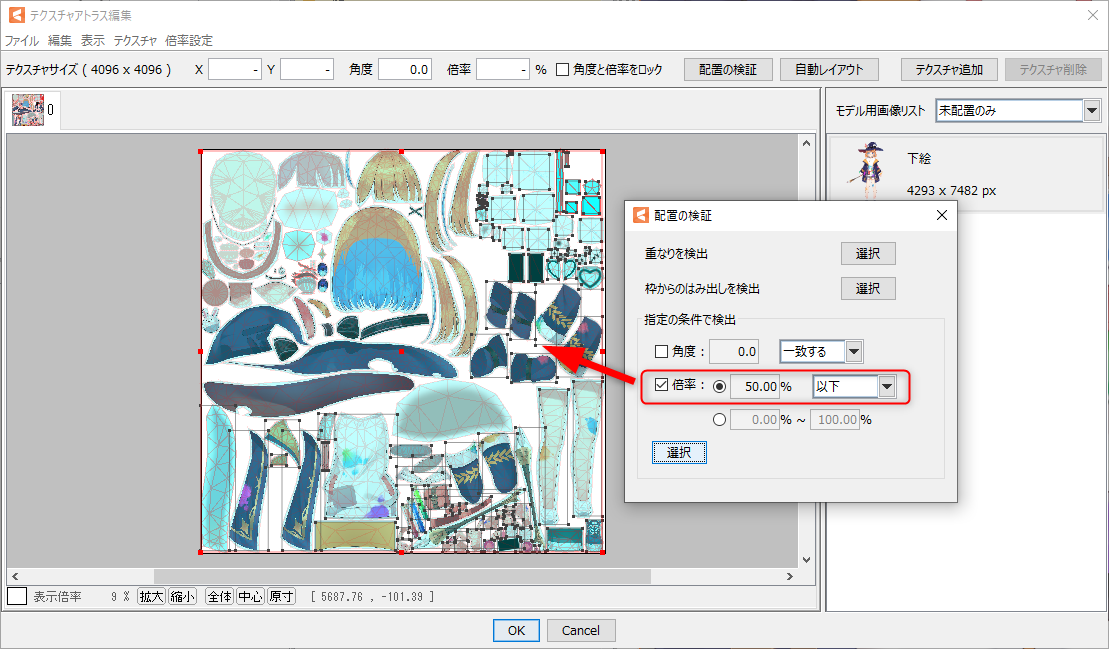Viewport: 1109px width, 649px height.
Task: Click the toolbar 角度 input field
Action: (405, 69)
